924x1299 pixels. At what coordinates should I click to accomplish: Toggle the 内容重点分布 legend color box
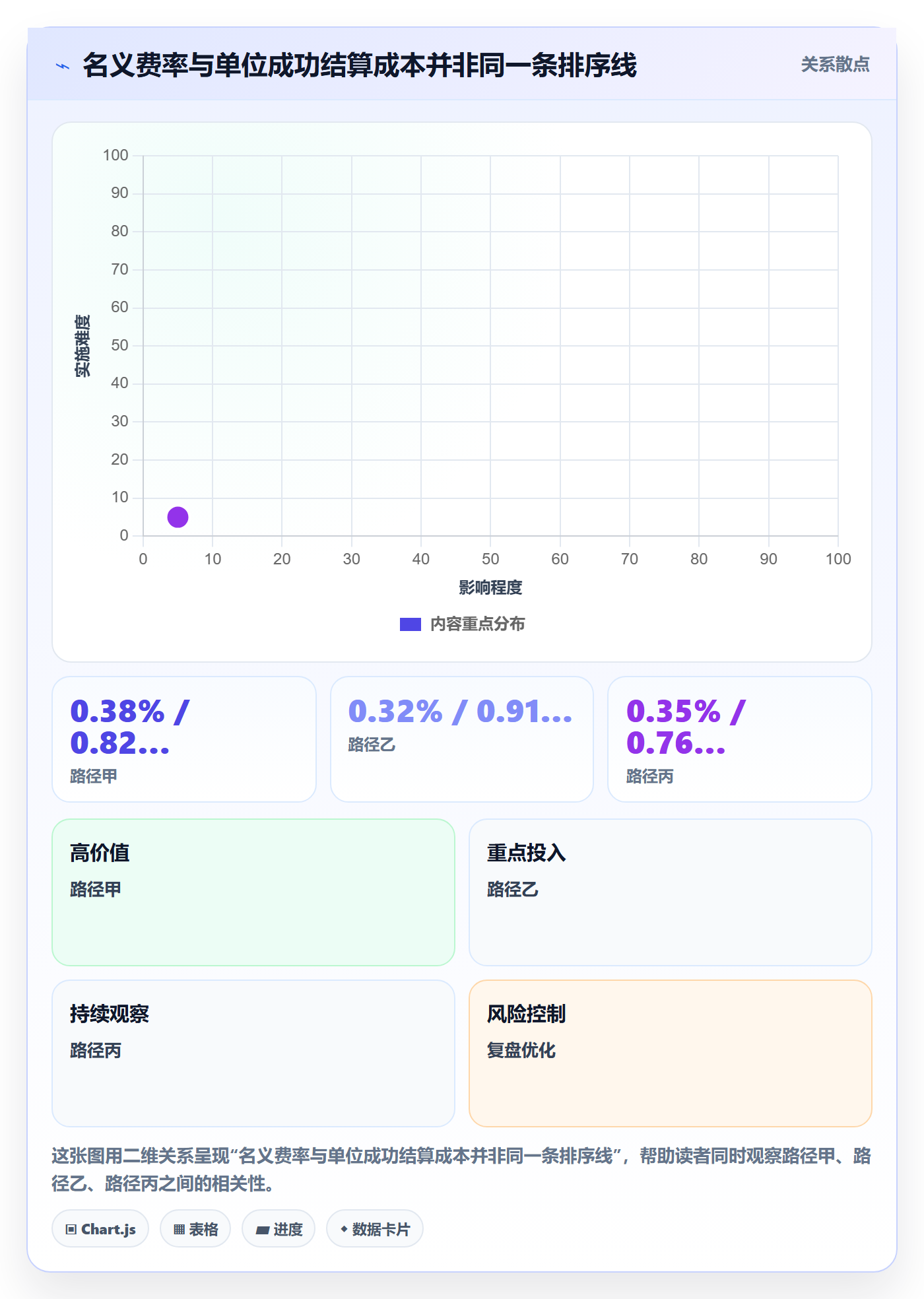(410, 624)
